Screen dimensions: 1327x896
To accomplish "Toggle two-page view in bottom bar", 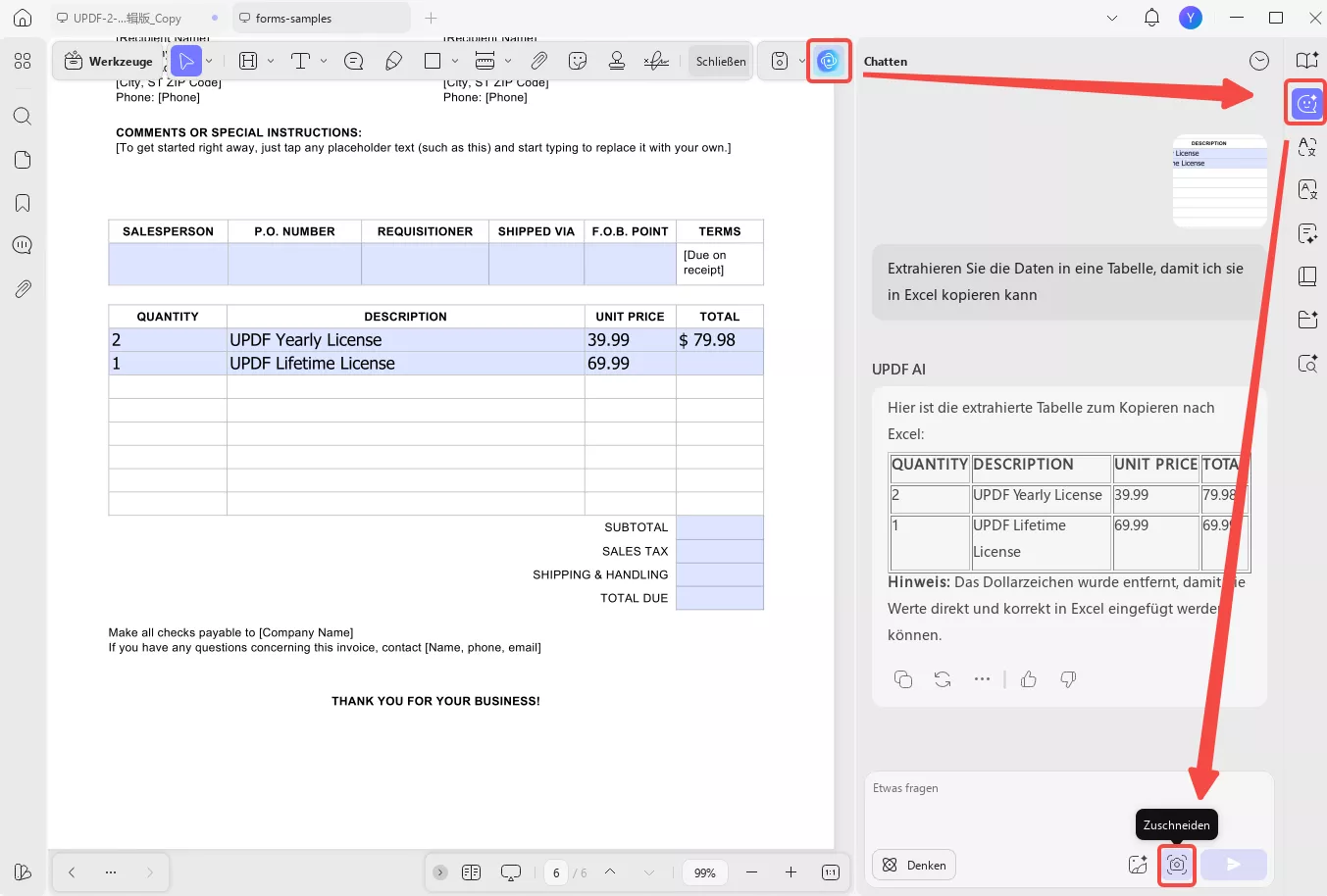I will 471,871.
